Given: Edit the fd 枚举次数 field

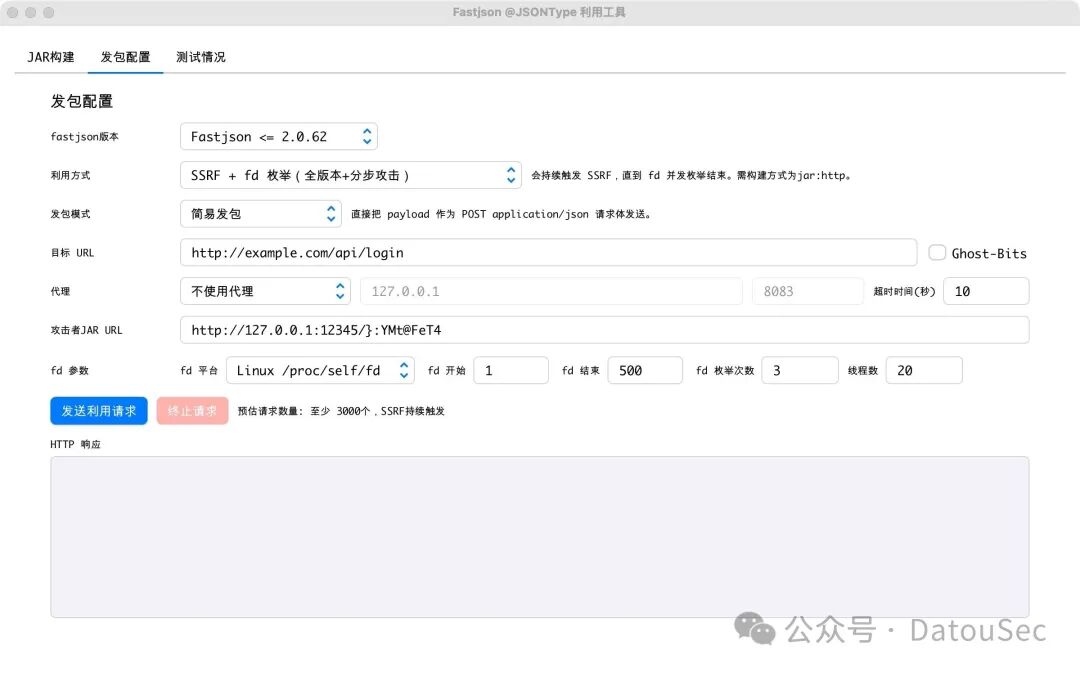Looking at the screenshot, I should click(x=800, y=371).
